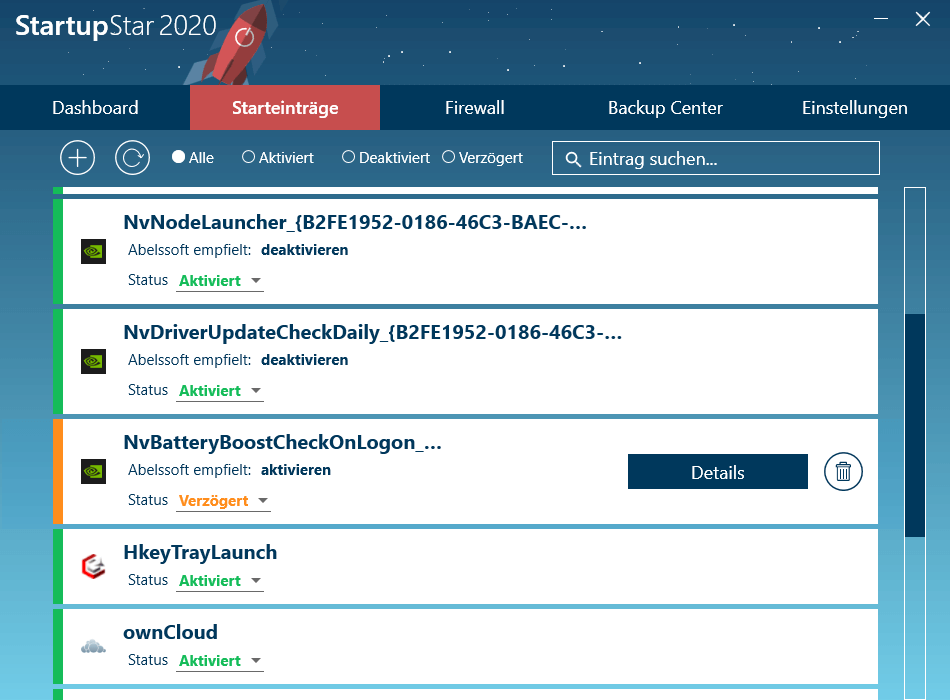Open status dropdown for NvNodeLauncher
Image resolution: width=950 pixels, height=700 pixels.
[220, 281]
